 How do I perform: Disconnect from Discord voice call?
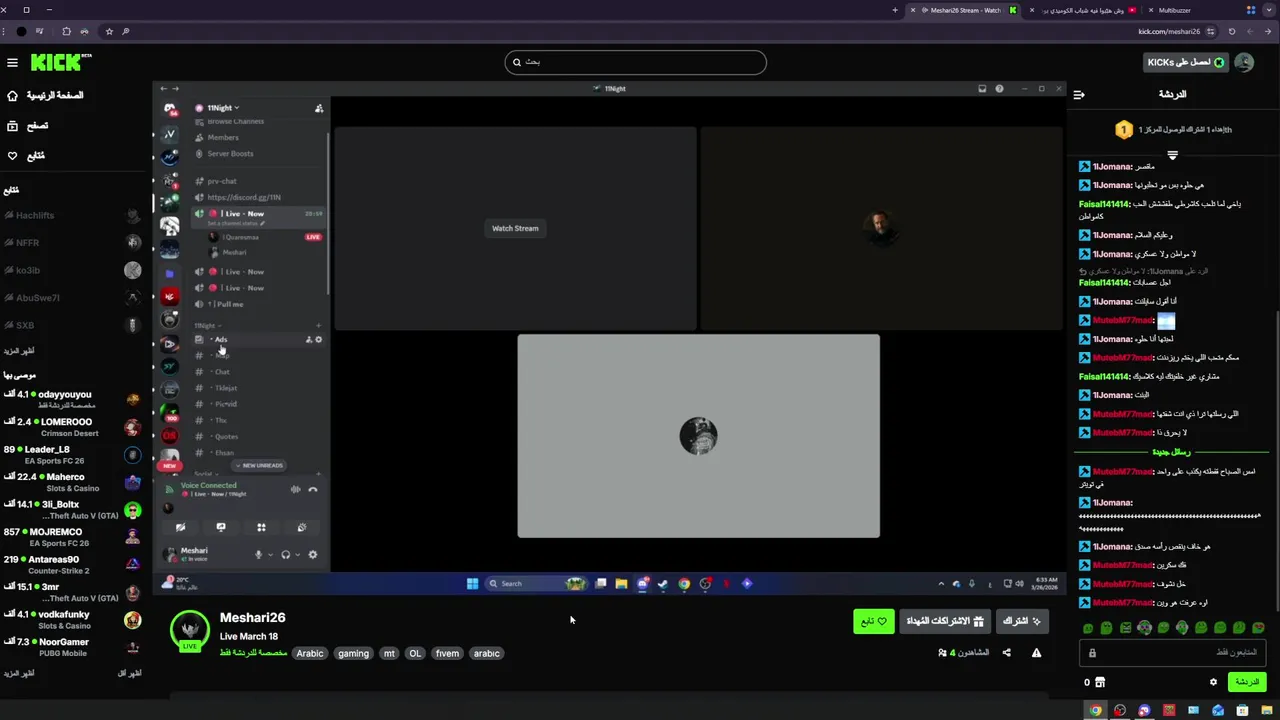(313, 490)
